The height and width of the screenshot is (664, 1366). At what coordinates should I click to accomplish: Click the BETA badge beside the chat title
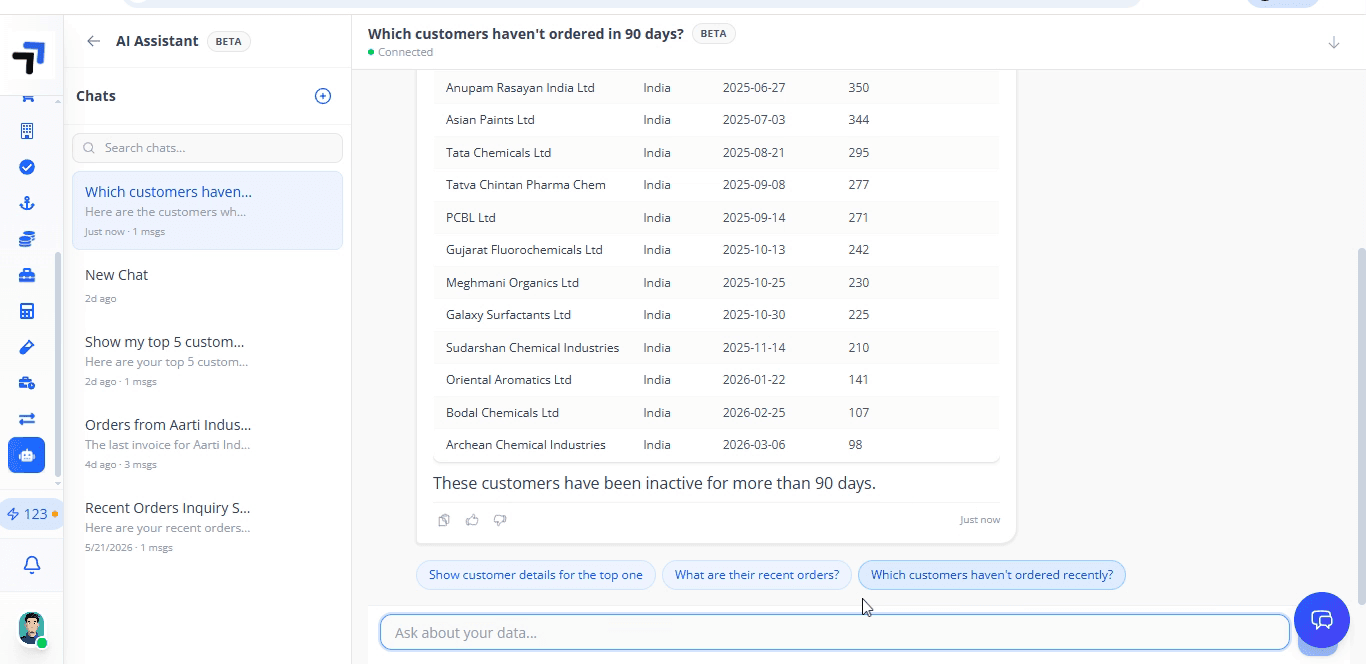click(x=714, y=33)
